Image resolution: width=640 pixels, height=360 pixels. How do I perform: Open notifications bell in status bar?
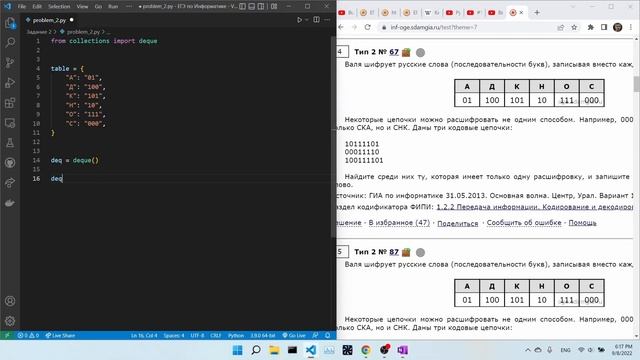[x=327, y=335]
